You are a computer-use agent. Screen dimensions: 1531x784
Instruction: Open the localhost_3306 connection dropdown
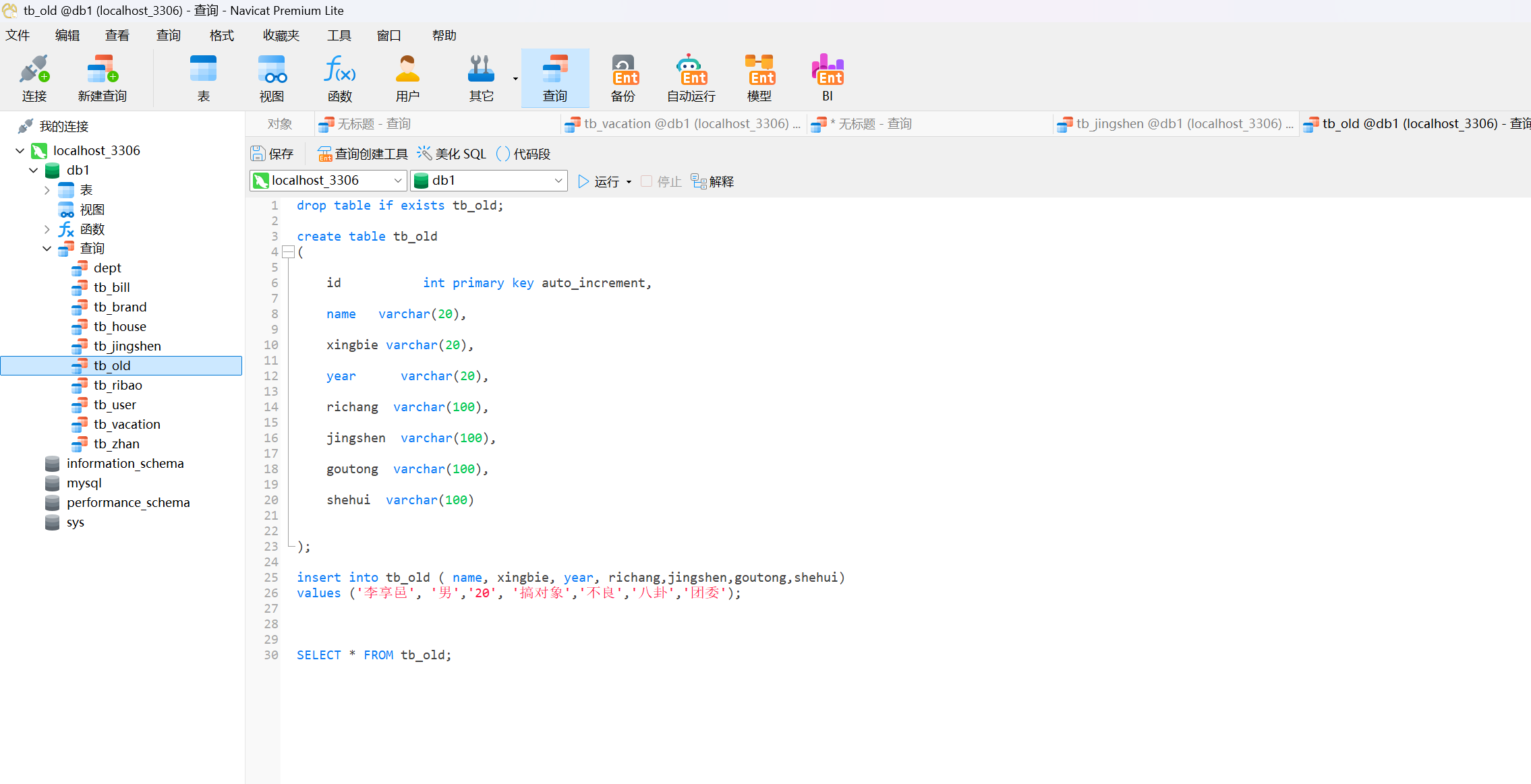tap(398, 181)
